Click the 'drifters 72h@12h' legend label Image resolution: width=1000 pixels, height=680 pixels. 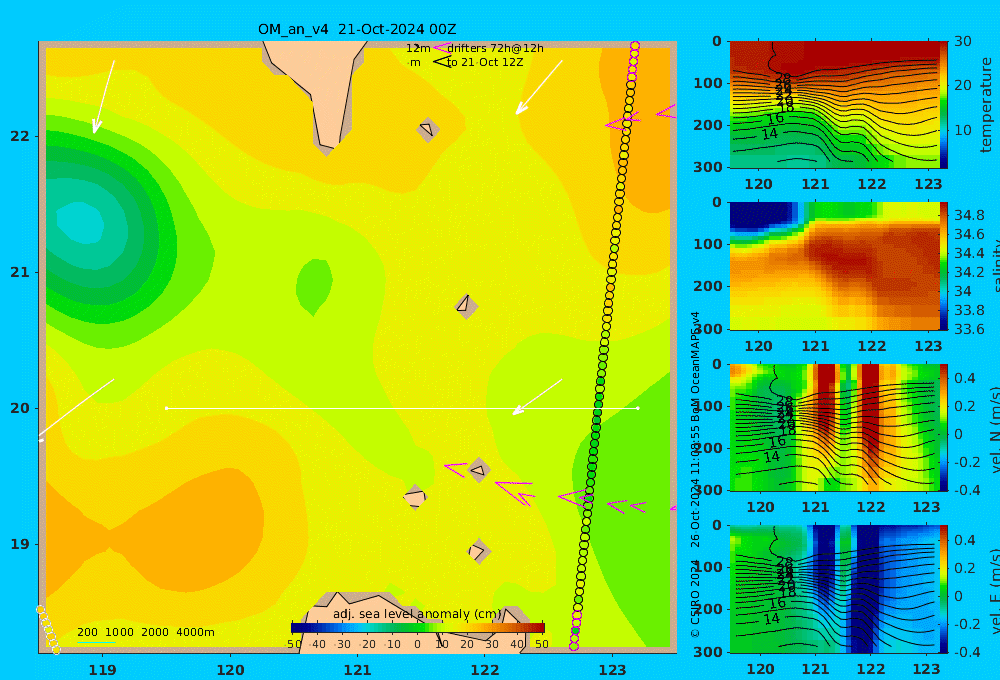495,48
